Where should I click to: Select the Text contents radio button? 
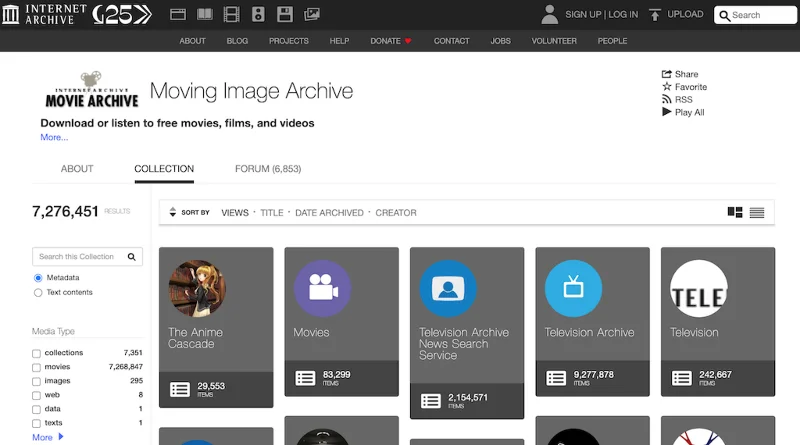(x=38, y=292)
